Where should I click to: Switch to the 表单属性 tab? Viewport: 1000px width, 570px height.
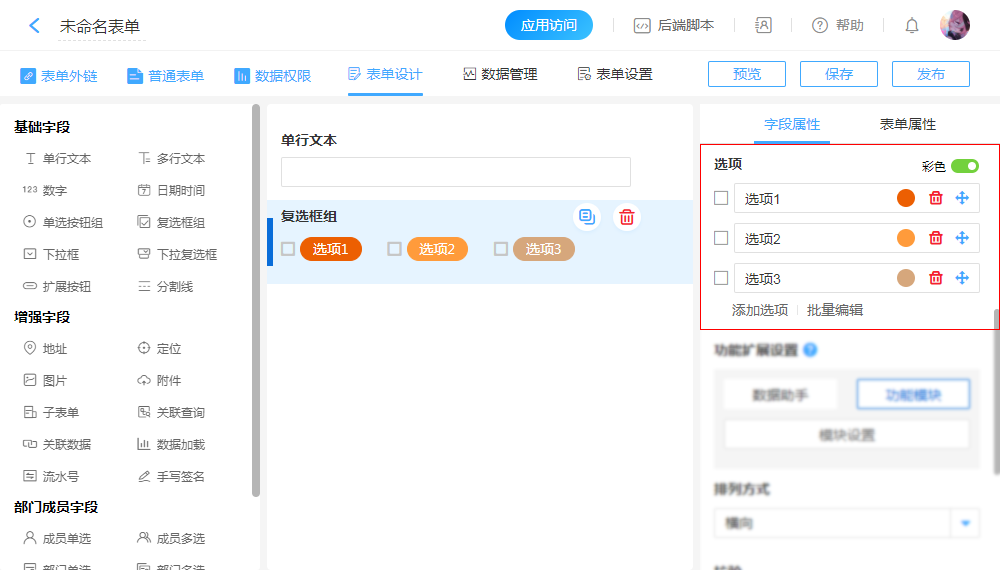point(907,124)
